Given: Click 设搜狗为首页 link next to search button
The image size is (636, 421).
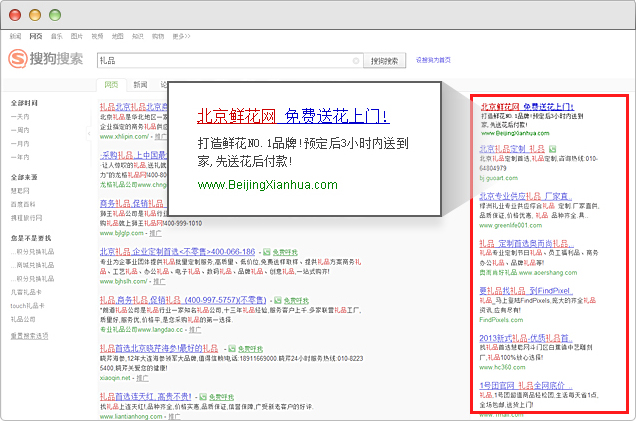Looking at the screenshot, I should (x=435, y=60).
